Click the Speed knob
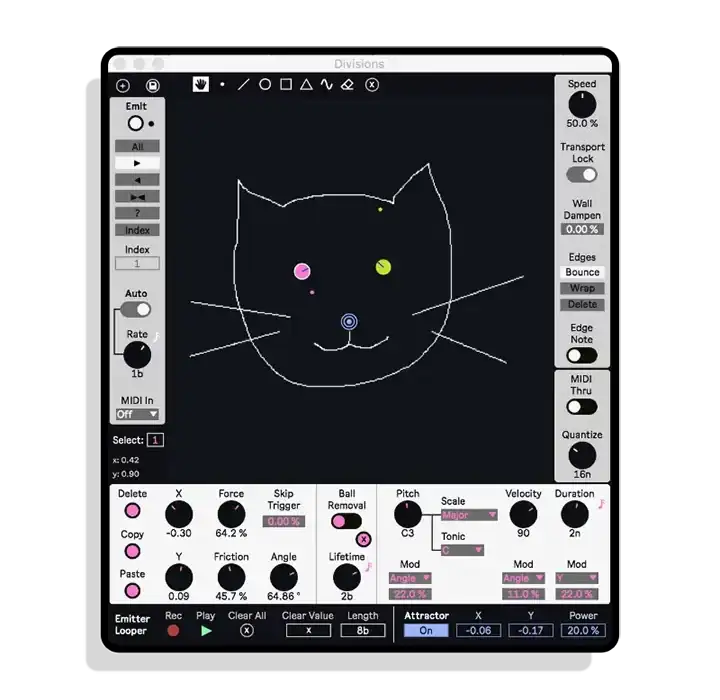The image size is (720, 700). (x=582, y=105)
